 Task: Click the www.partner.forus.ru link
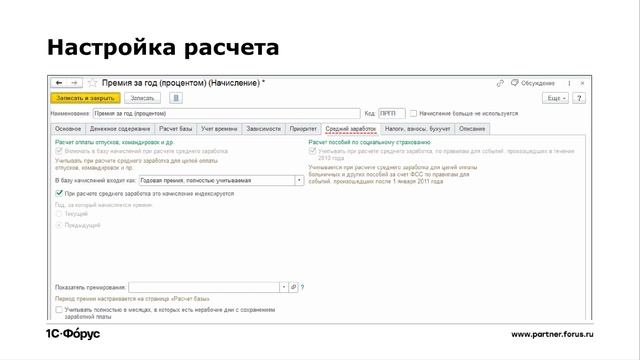(x=552, y=334)
